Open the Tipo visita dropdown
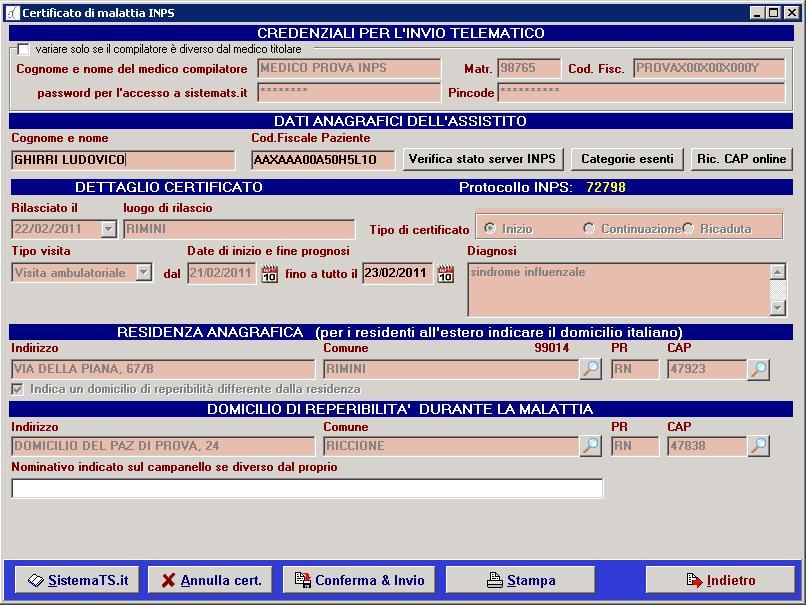 [x=144, y=272]
